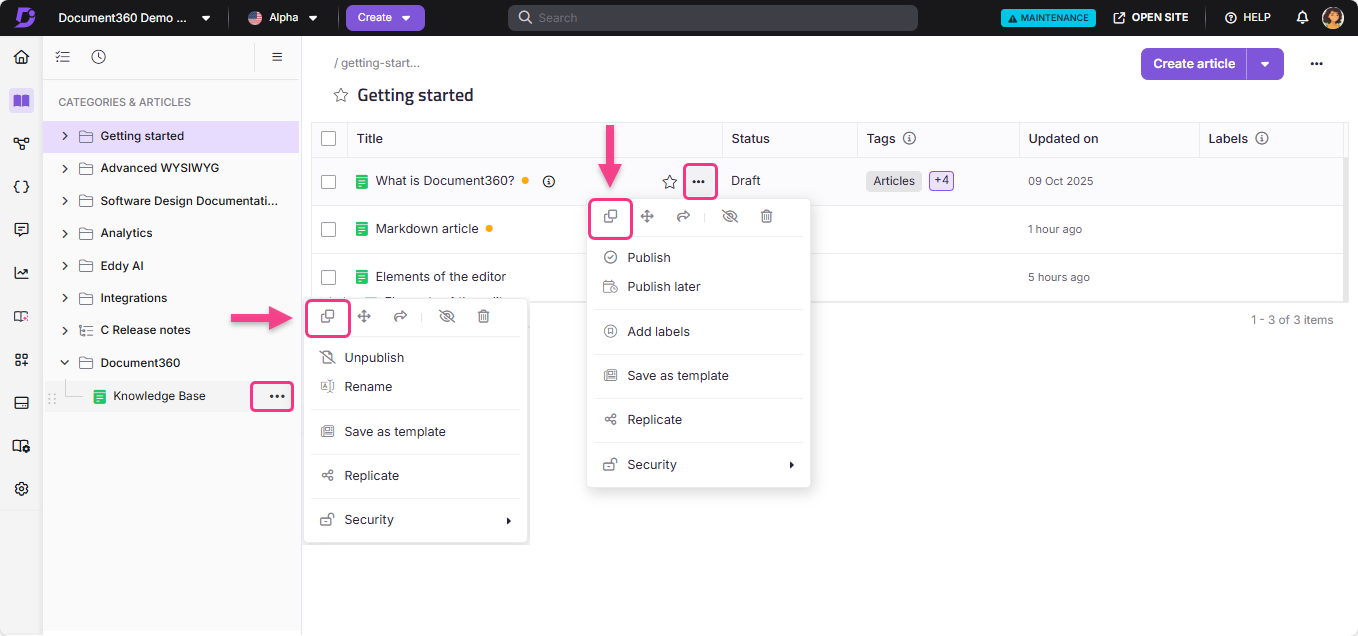This screenshot has height=636, width=1358.
Task: Open the notifications bell at the top right
Action: click(1300, 17)
